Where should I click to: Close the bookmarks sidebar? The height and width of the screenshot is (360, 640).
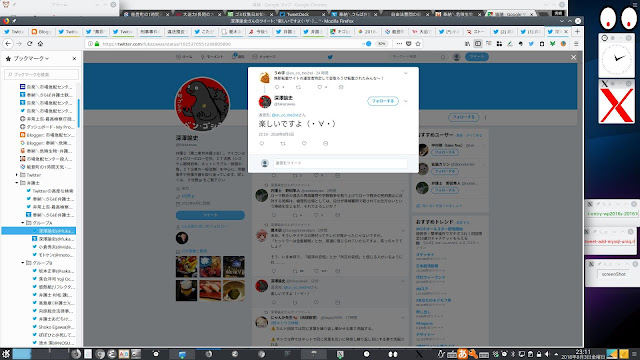74,59
